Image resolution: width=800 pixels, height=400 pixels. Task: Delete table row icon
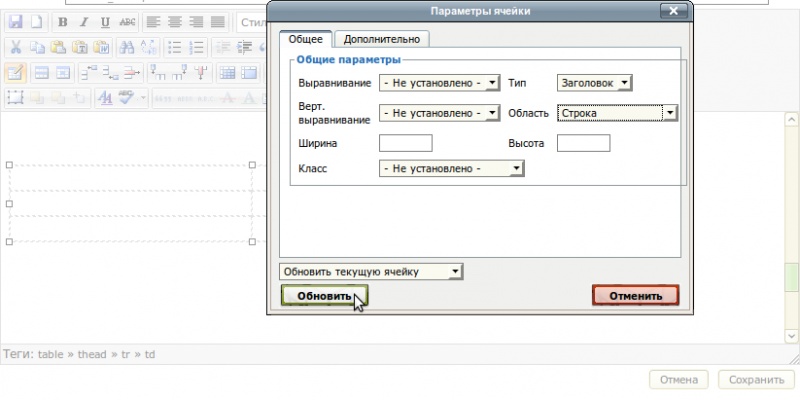click(x=132, y=73)
